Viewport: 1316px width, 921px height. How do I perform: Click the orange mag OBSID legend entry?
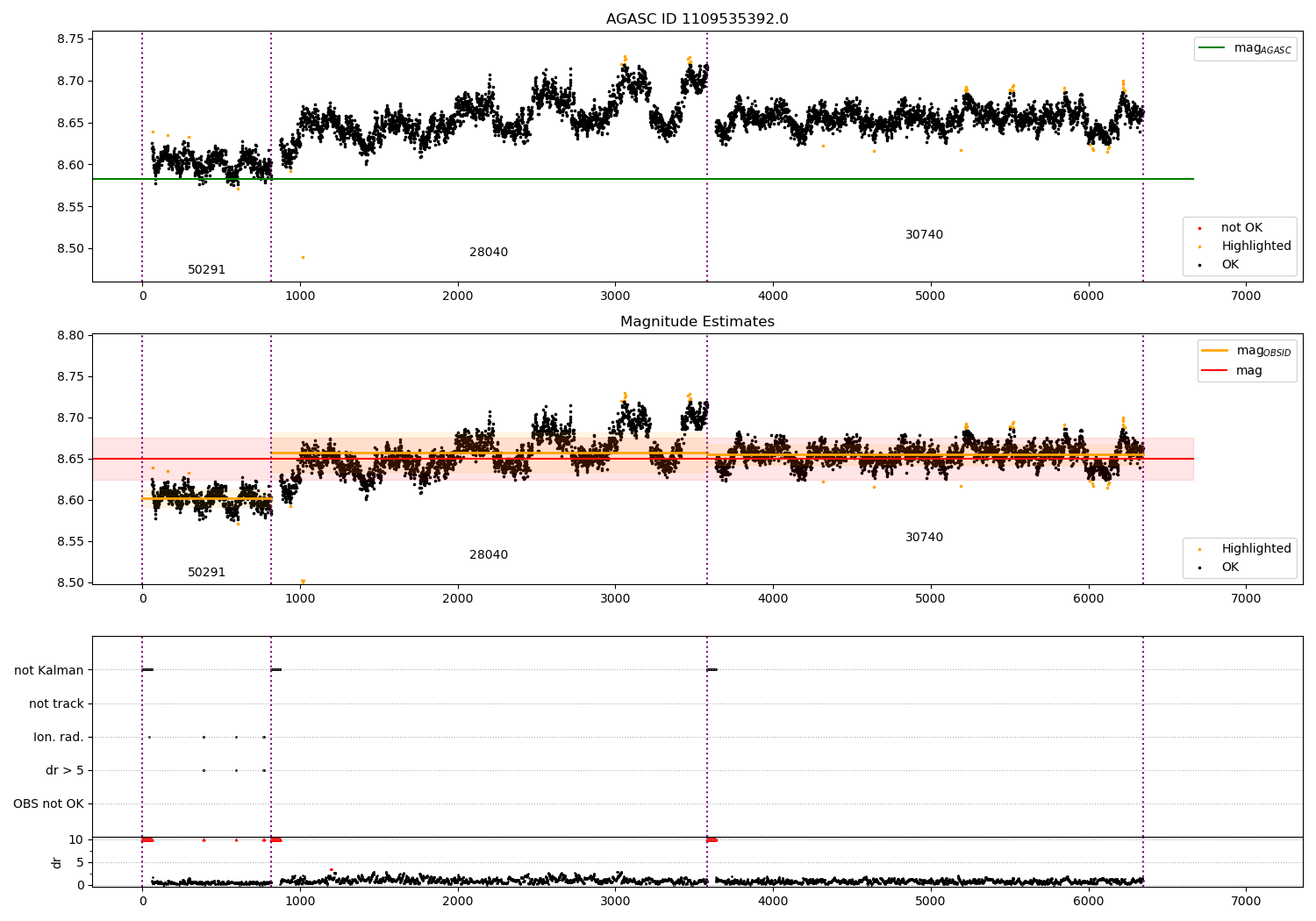(1246, 351)
